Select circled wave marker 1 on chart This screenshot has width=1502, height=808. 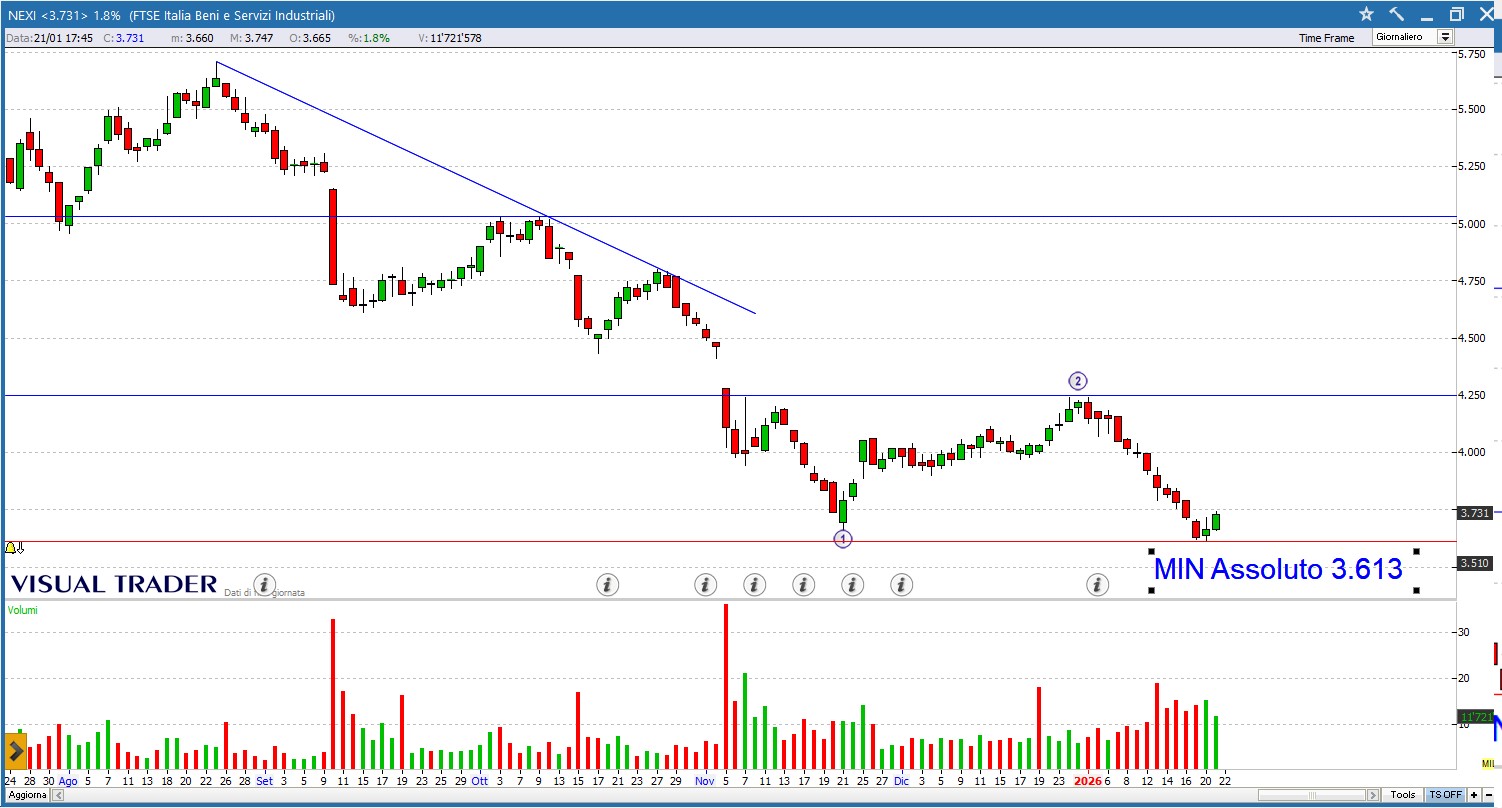point(843,539)
